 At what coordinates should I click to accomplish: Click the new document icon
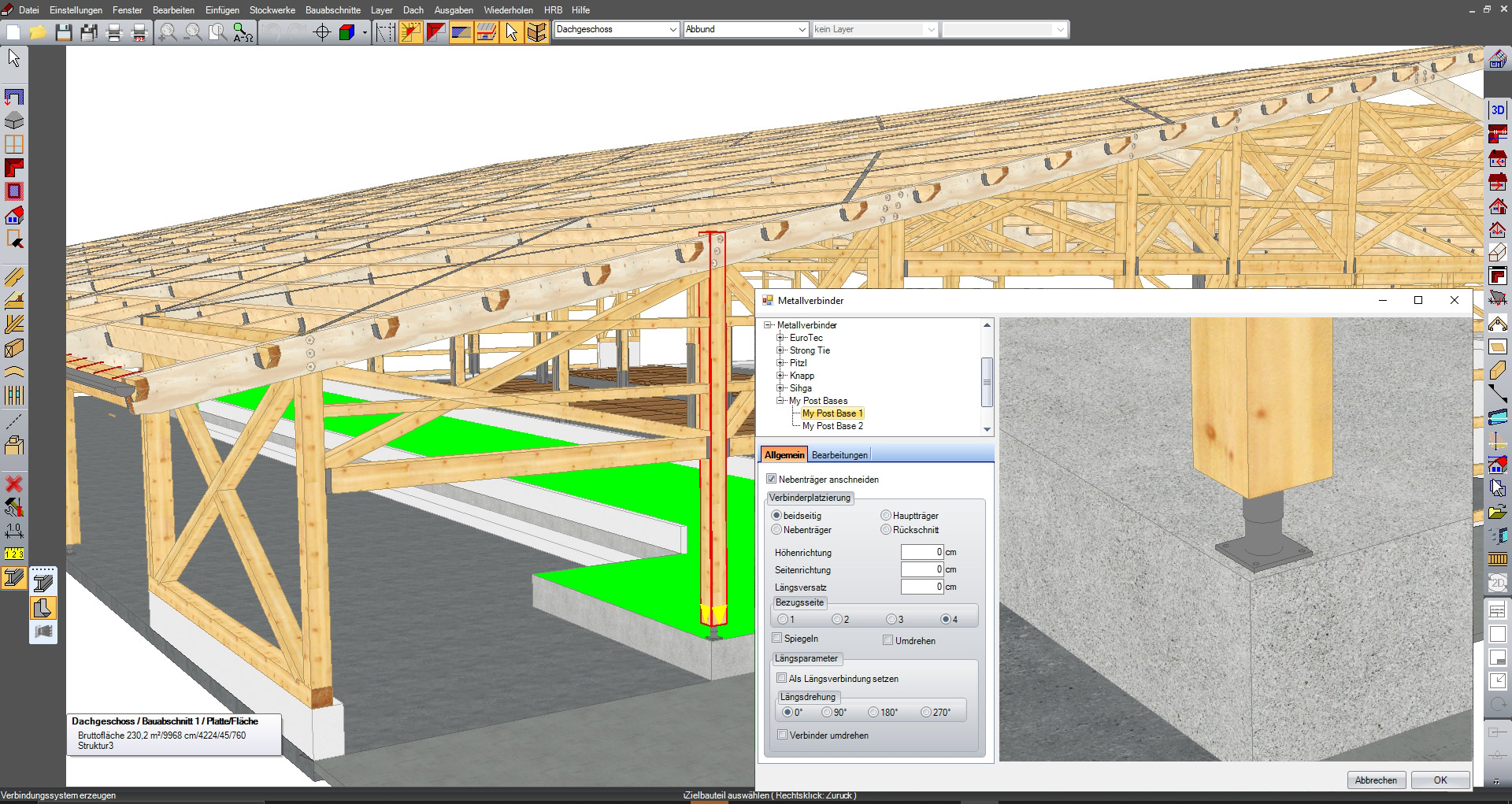(x=13, y=32)
